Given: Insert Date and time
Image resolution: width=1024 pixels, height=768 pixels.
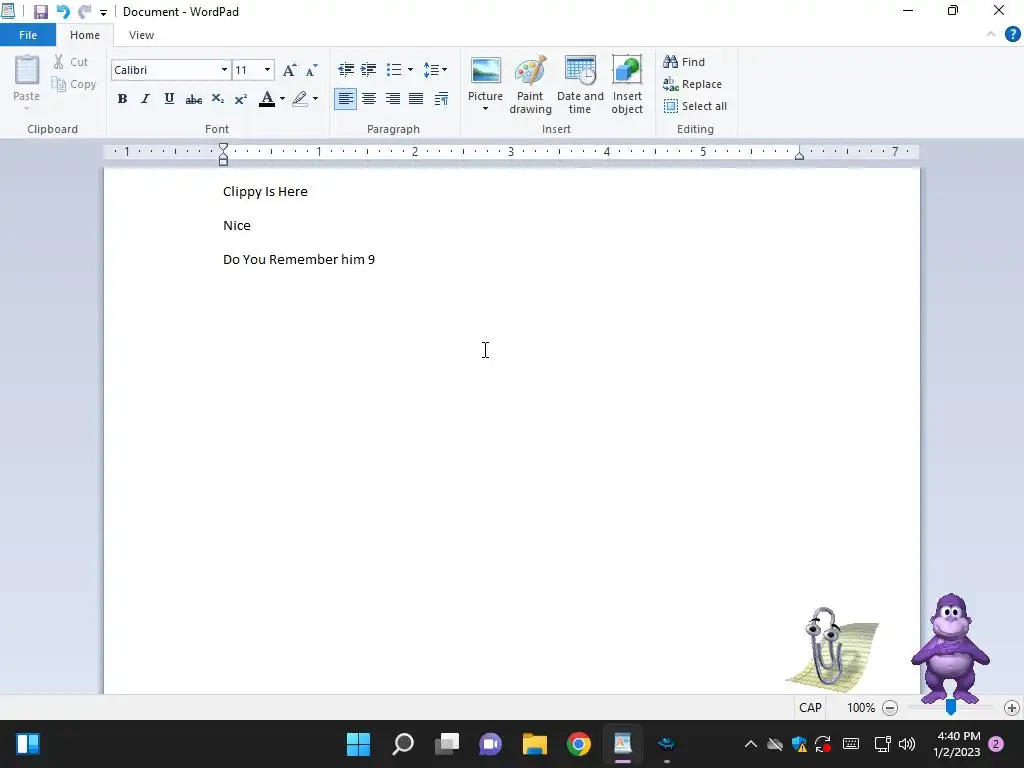Looking at the screenshot, I should (x=580, y=85).
